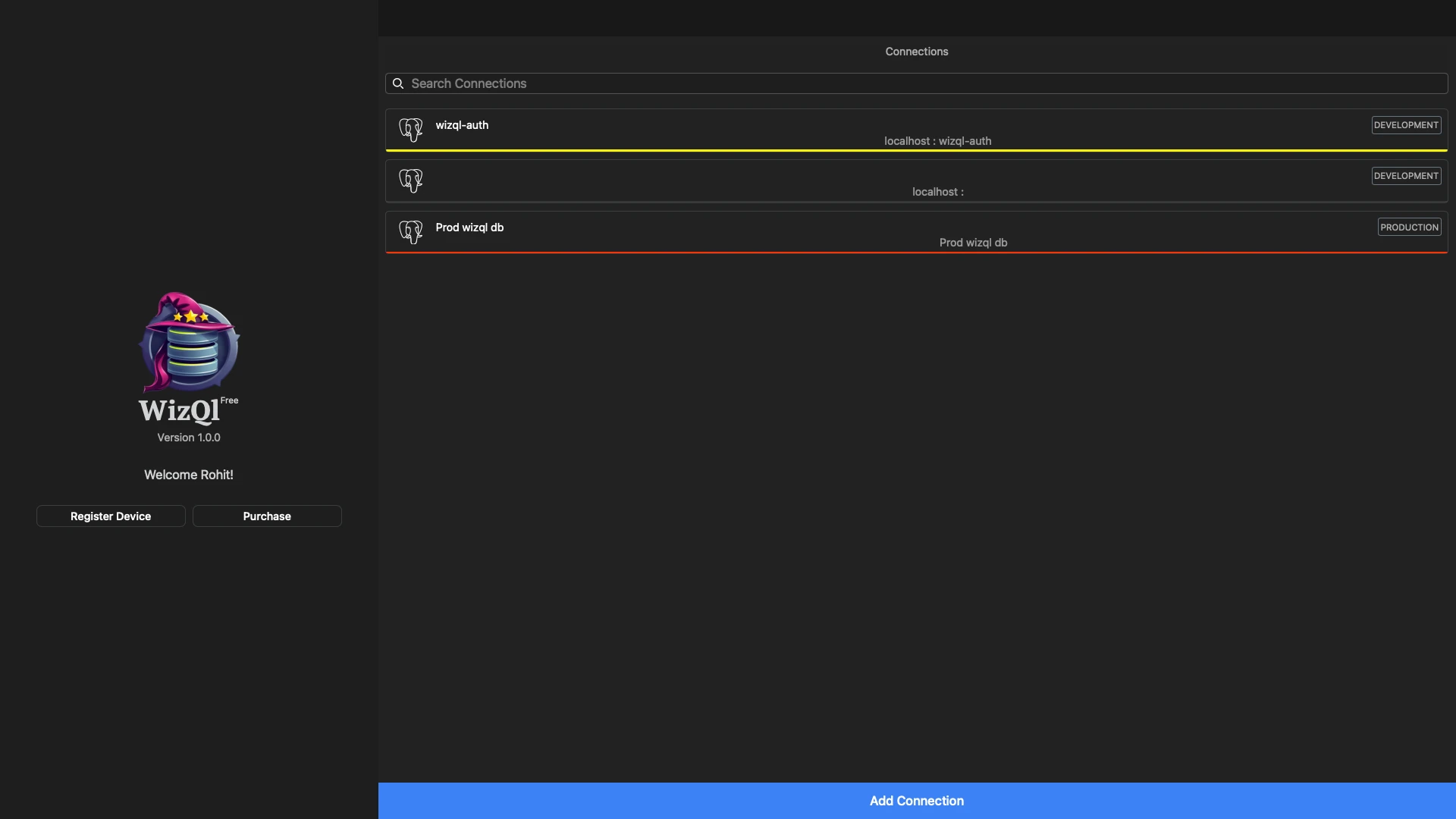The image size is (1456, 819).
Task: Click the Version 1.0.0 label
Action: (x=189, y=438)
